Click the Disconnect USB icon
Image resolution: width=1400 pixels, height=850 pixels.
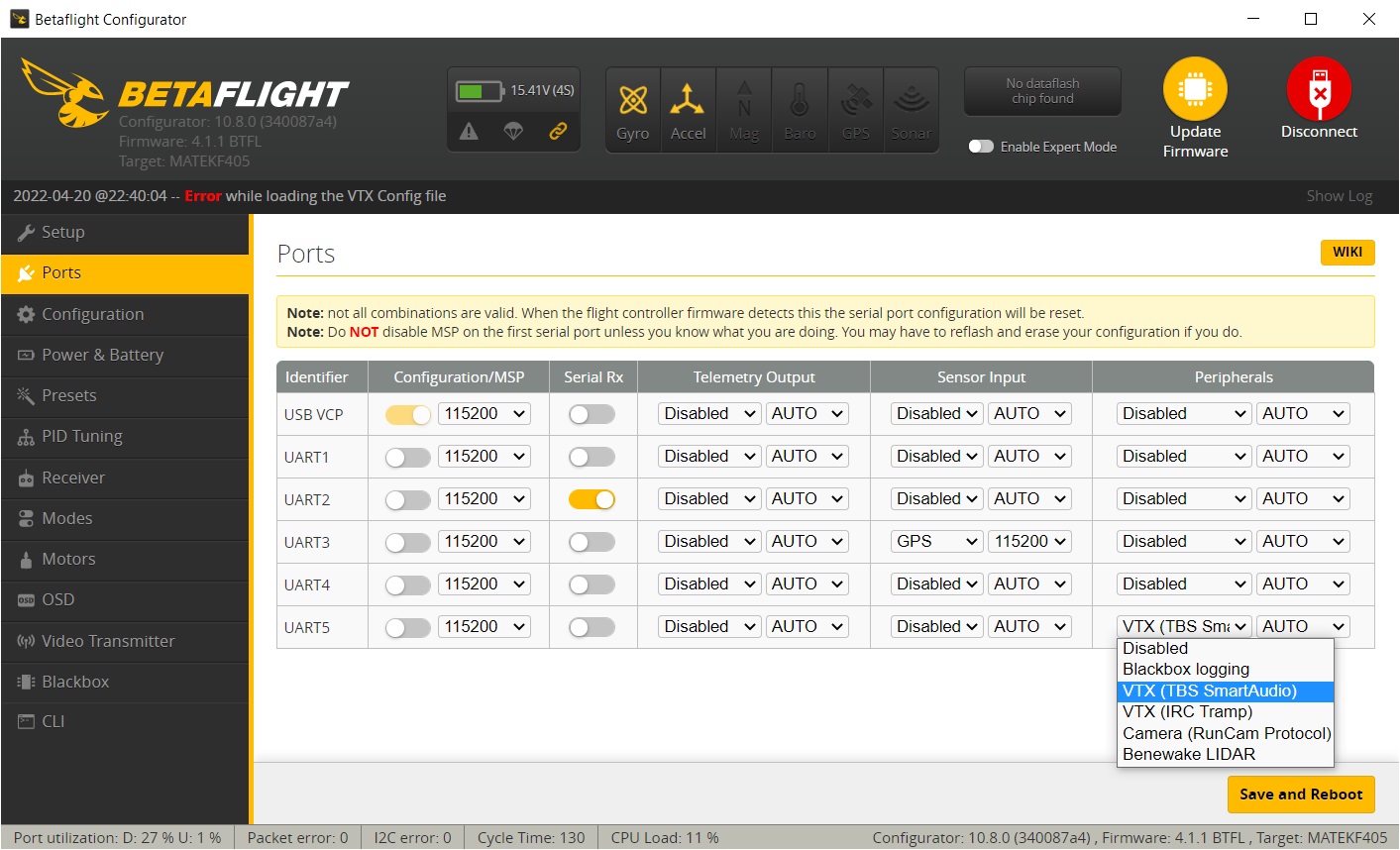pyautogui.click(x=1319, y=89)
